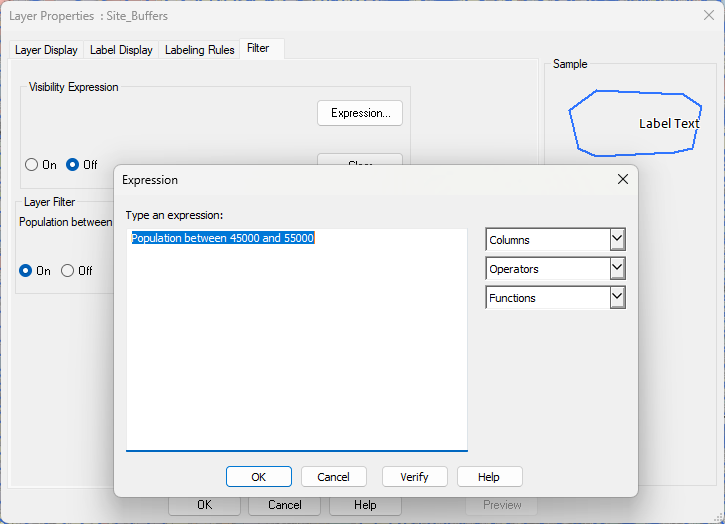Select the Filter tab
725x524 pixels.
point(258,48)
